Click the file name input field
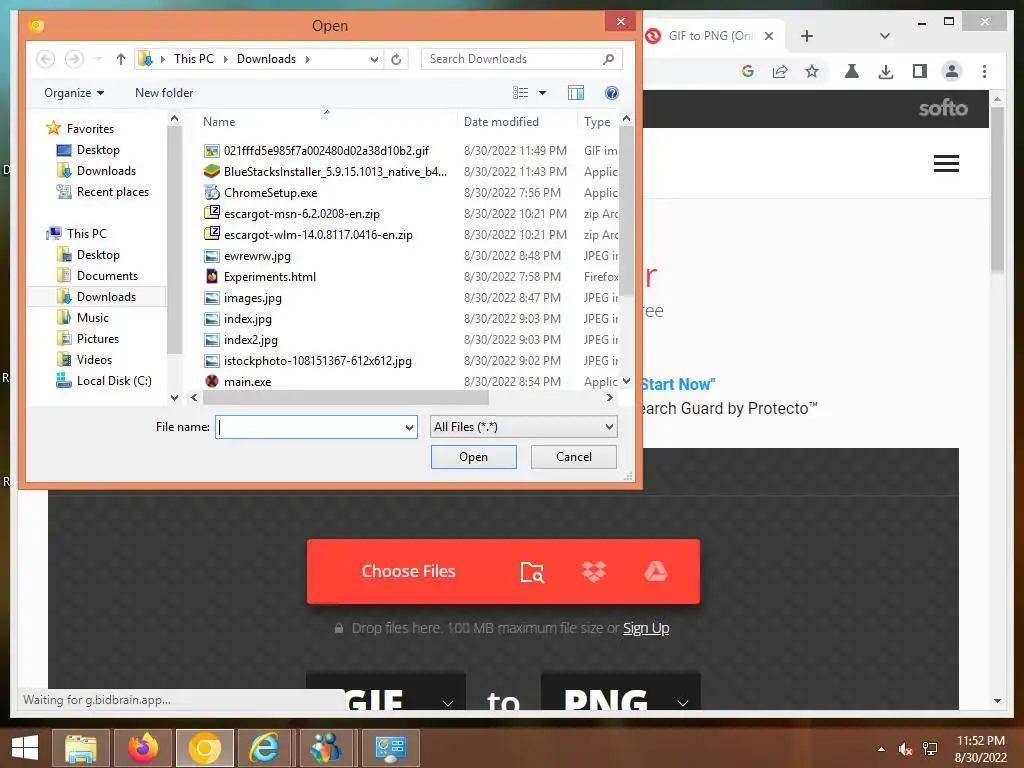 (x=310, y=427)
